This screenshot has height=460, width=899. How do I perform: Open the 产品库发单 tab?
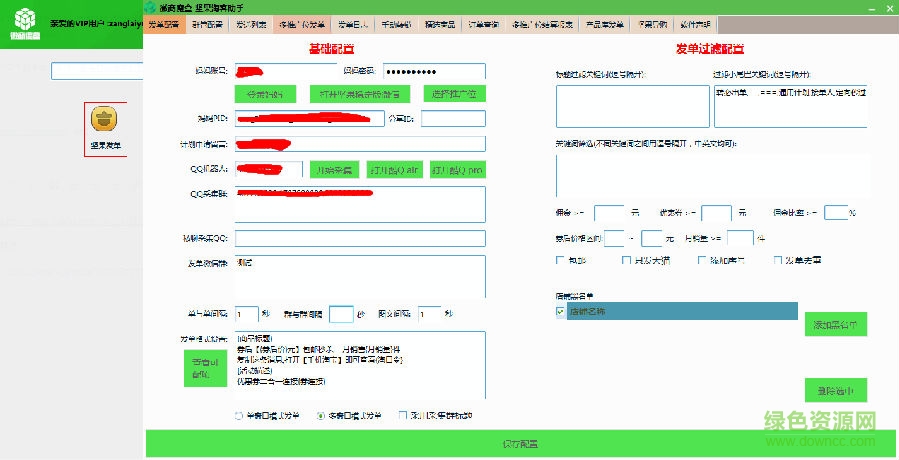pos(604,25)
